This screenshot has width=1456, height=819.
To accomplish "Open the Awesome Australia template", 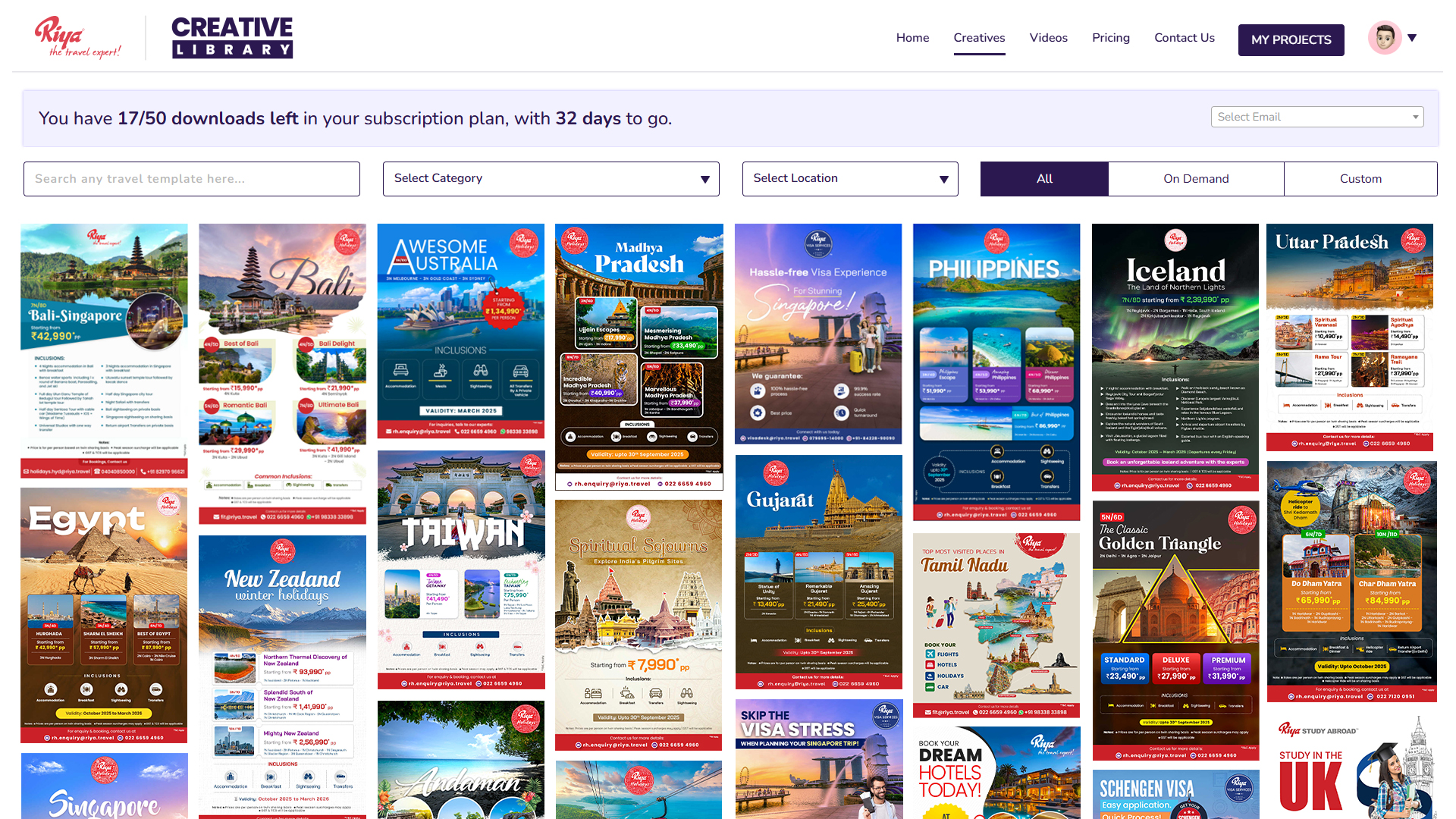I will [x=461, y=331].
